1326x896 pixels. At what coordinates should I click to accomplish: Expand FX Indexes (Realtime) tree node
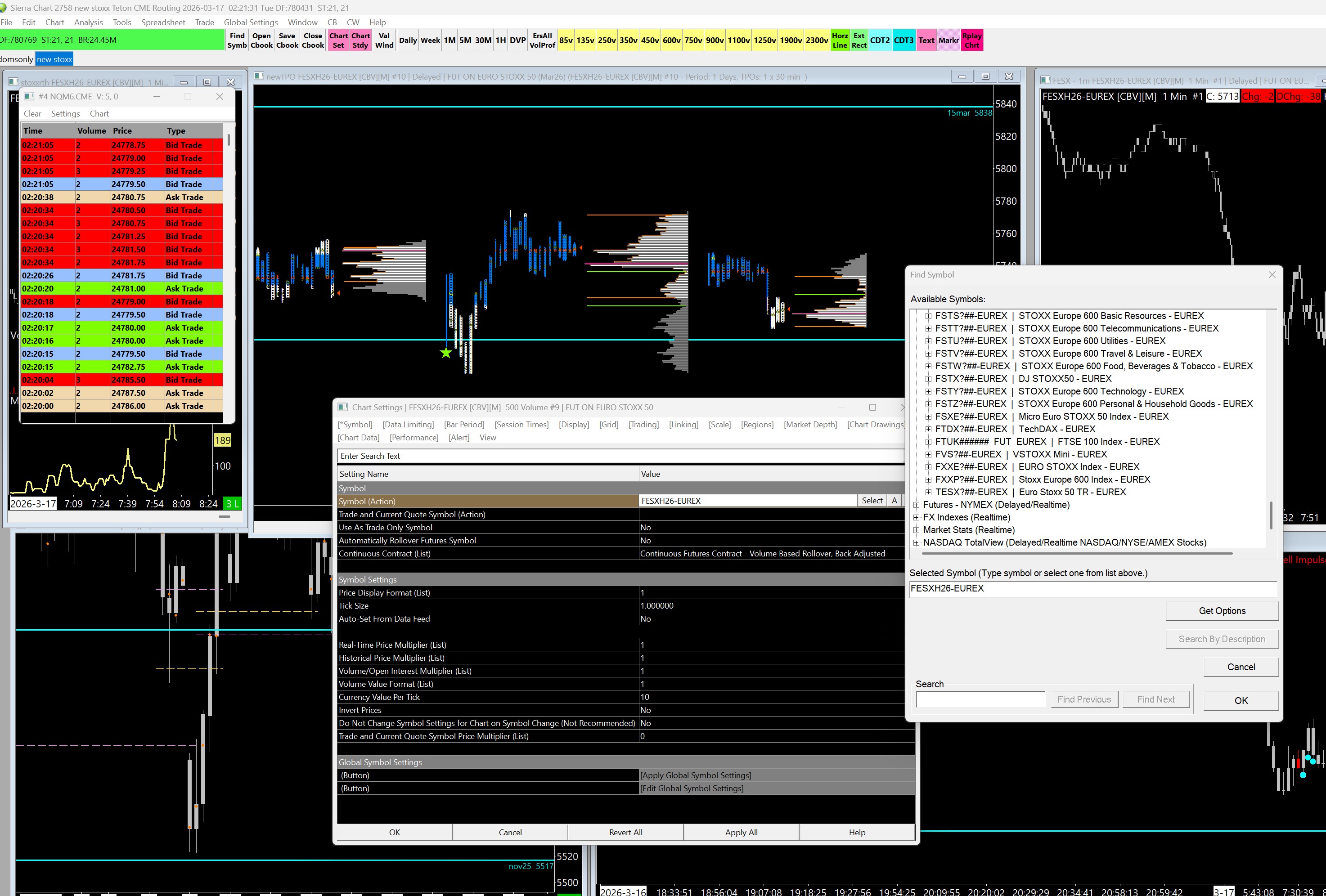tap(917, 517)
